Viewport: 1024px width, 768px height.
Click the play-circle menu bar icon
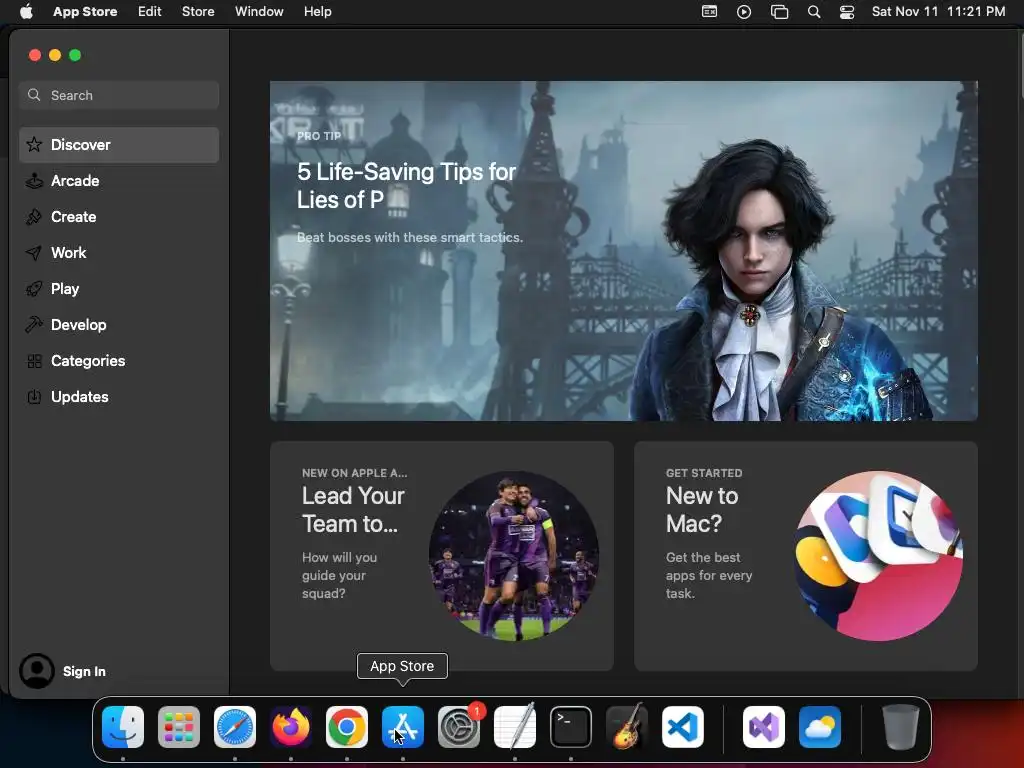pyautogui.click(x=744, y=12)
